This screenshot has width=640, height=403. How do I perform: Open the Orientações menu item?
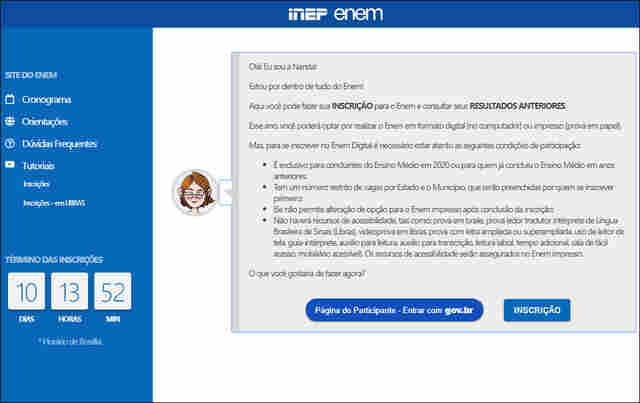click(44, 122)
